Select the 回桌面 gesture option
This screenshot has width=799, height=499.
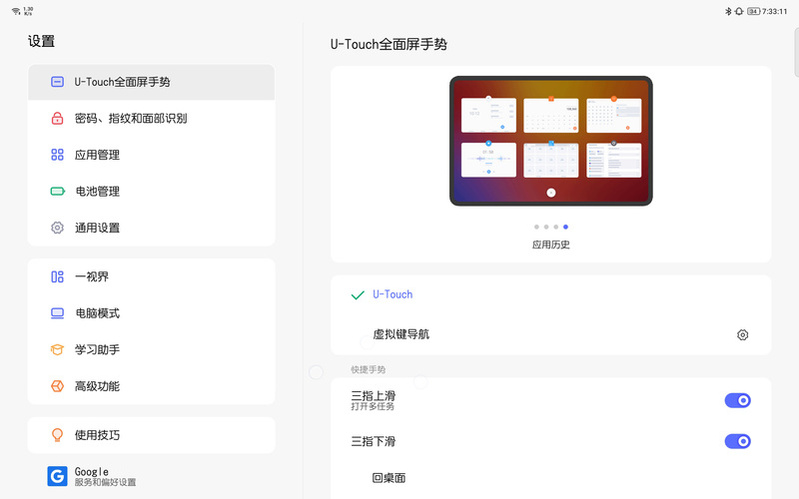(x=388, y=478)
